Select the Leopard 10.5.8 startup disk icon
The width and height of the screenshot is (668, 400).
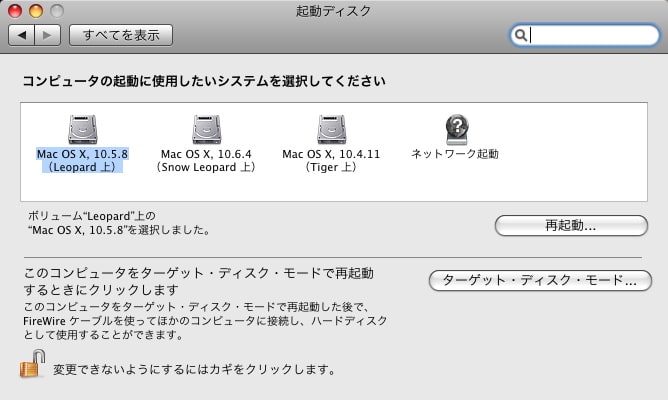click(x=83, y=129)
